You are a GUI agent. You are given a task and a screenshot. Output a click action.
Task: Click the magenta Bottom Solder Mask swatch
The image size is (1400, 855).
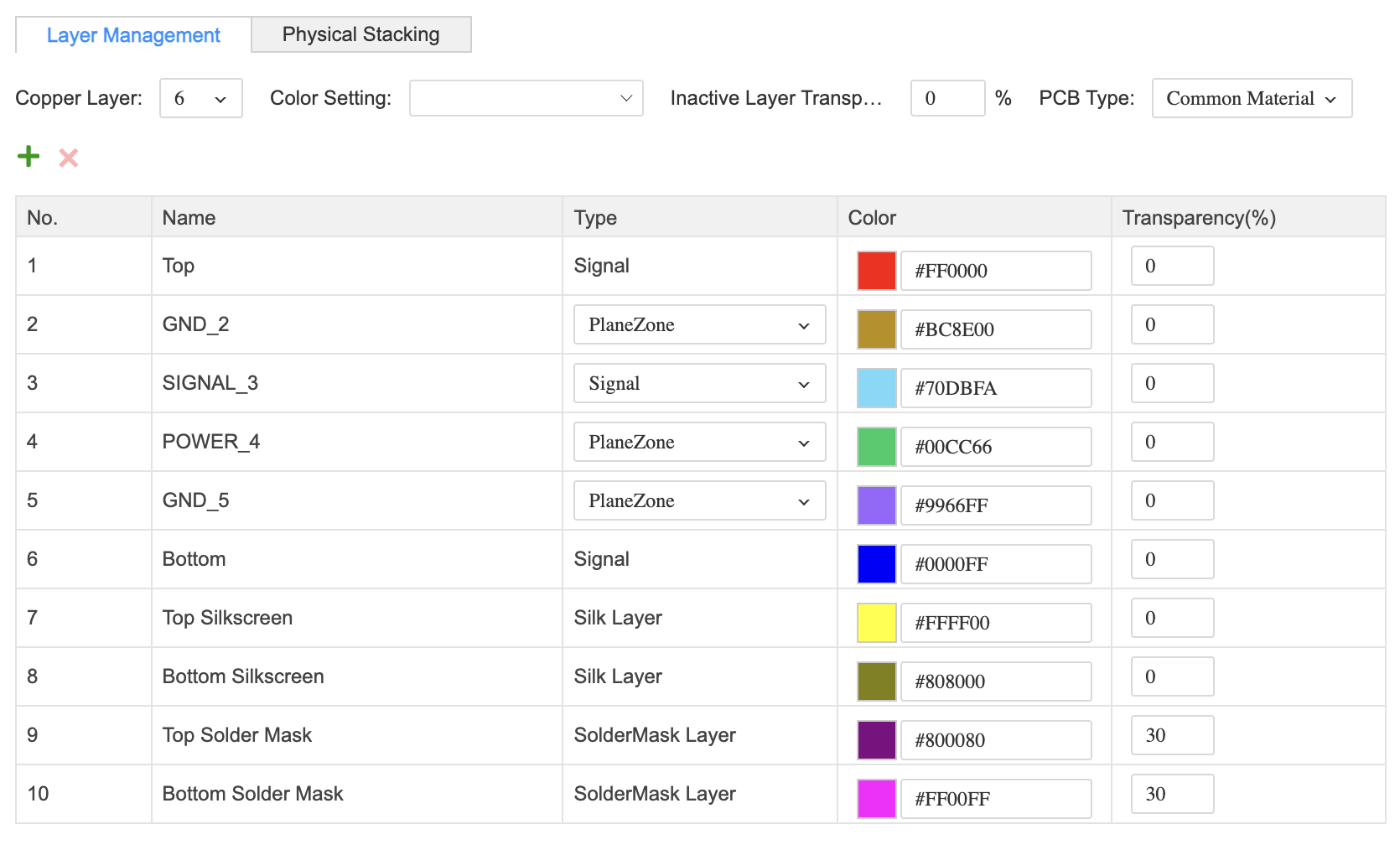coord(876,799)
